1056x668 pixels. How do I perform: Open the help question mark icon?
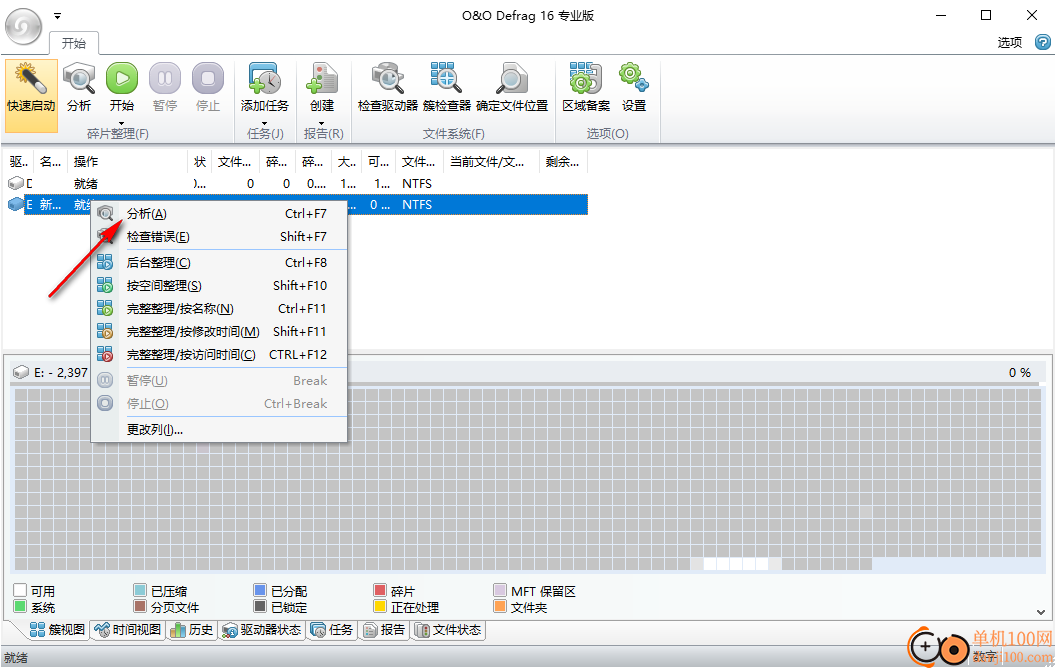tap(1043, 42)
